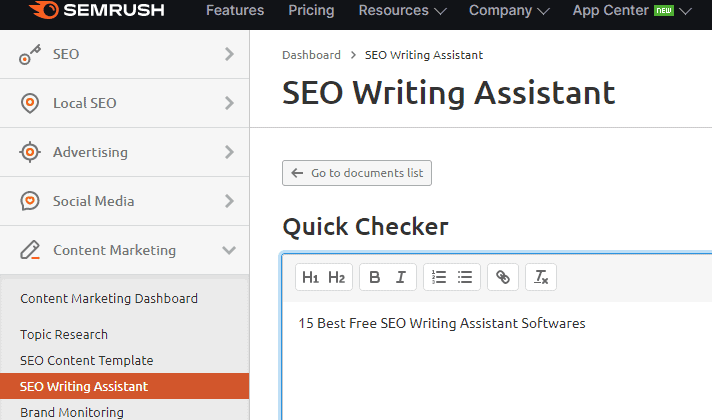Go to Dashboard breadcrumb
Screen dimensions: 712x420
click(311, 55)
